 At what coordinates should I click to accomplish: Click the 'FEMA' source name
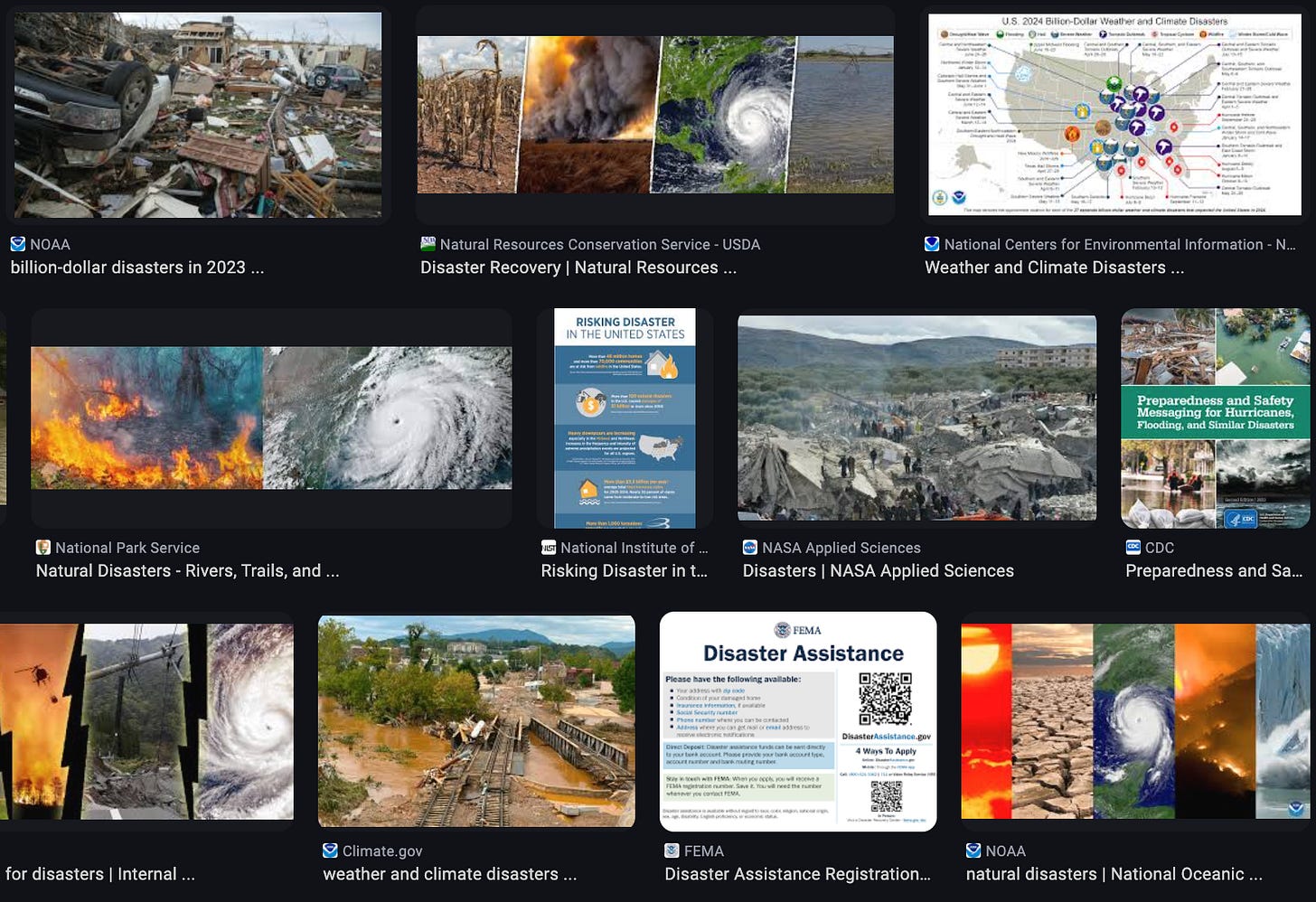tap(704, 850)
